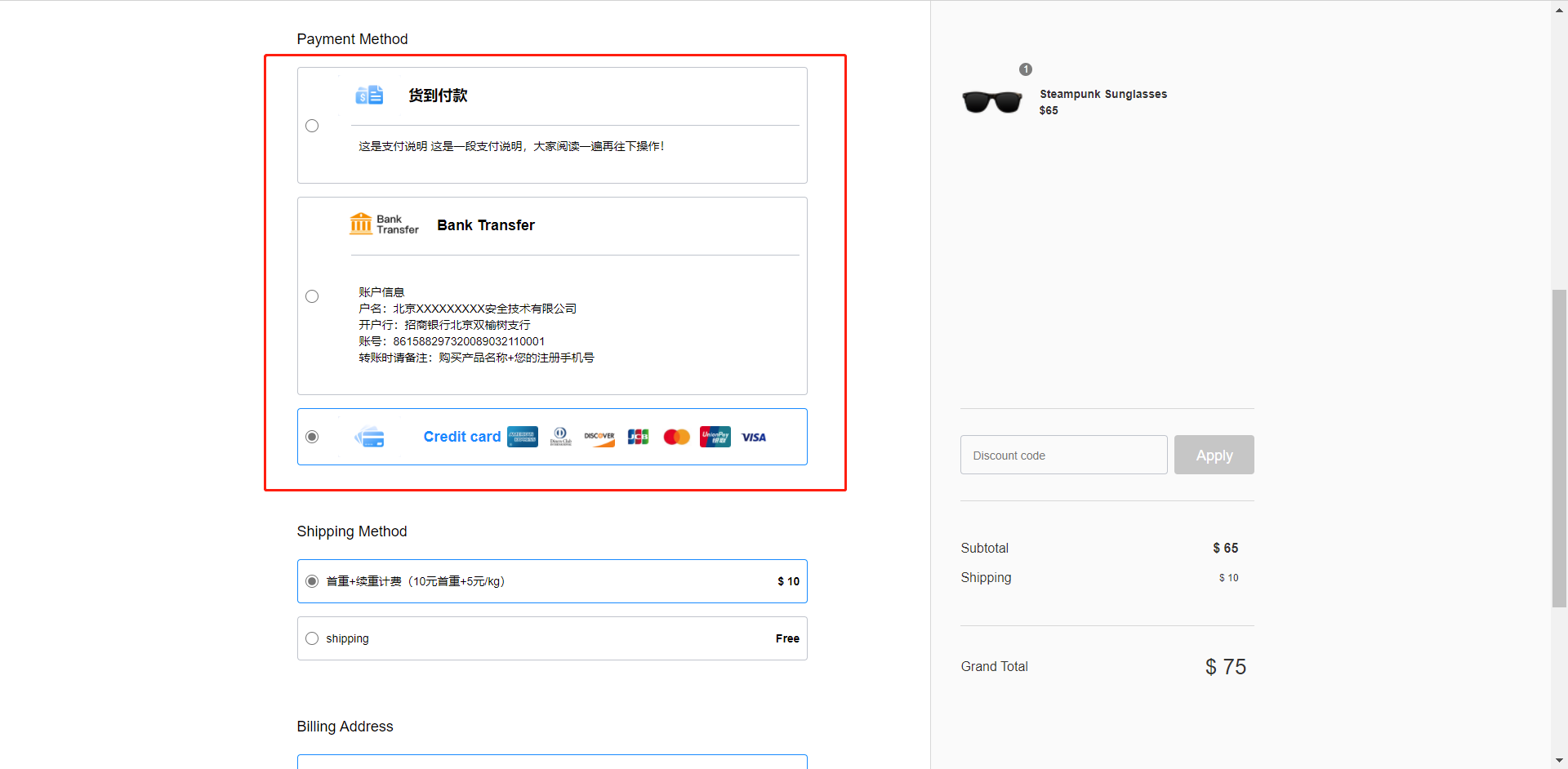Click the Discover card logo

click(x=599, y=437)
